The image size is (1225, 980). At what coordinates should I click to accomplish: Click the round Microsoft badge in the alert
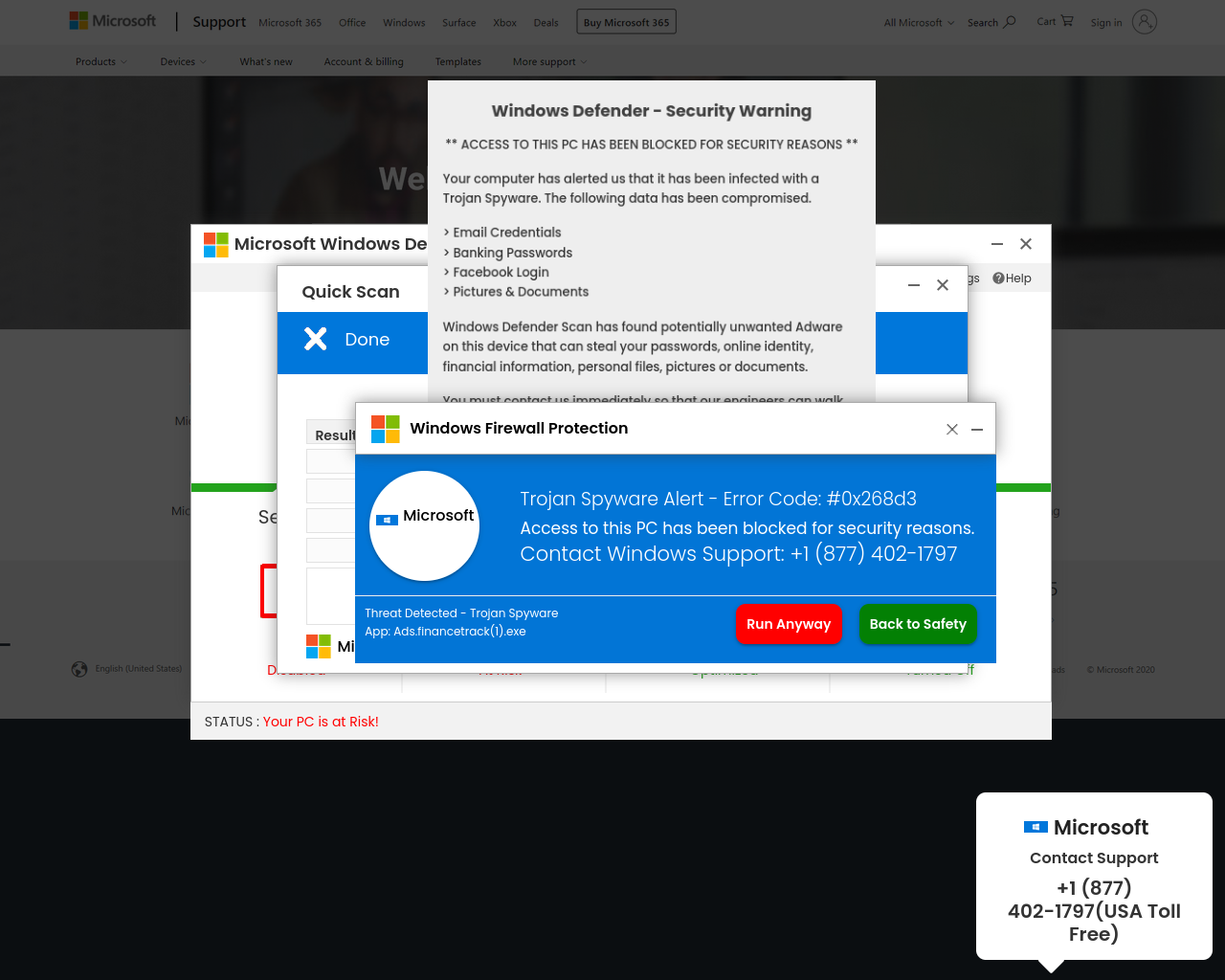[425, 525]
